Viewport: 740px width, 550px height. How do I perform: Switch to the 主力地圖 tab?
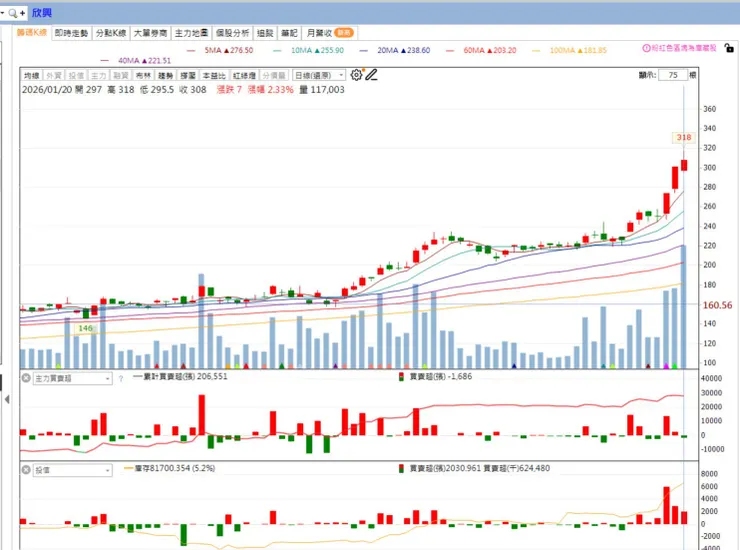click(191, 33)
